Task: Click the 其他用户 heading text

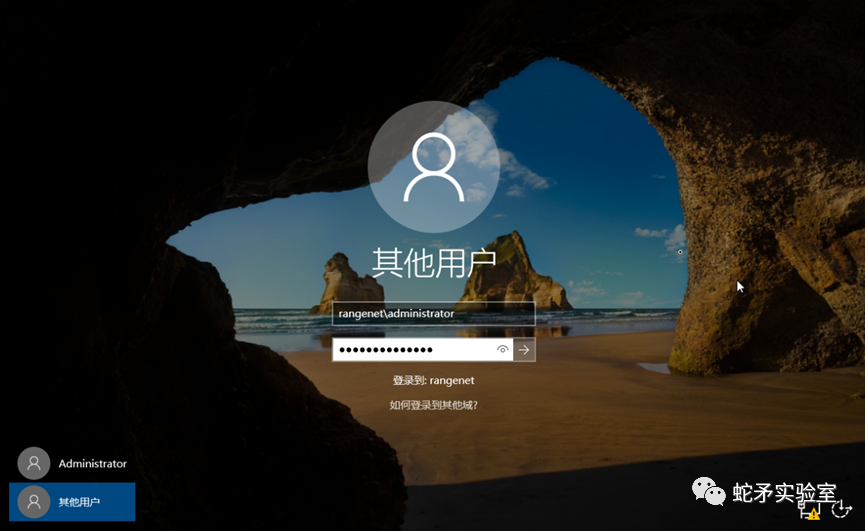Action: (x=434, y=263)
